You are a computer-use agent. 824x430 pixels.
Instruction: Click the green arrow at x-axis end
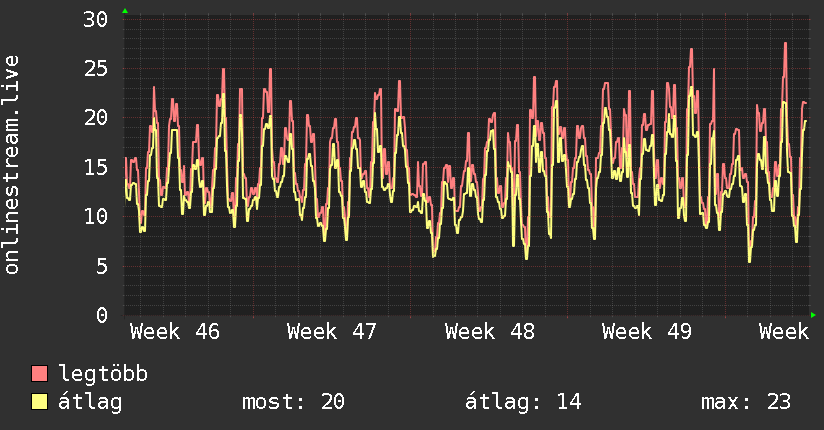point(813,315)
